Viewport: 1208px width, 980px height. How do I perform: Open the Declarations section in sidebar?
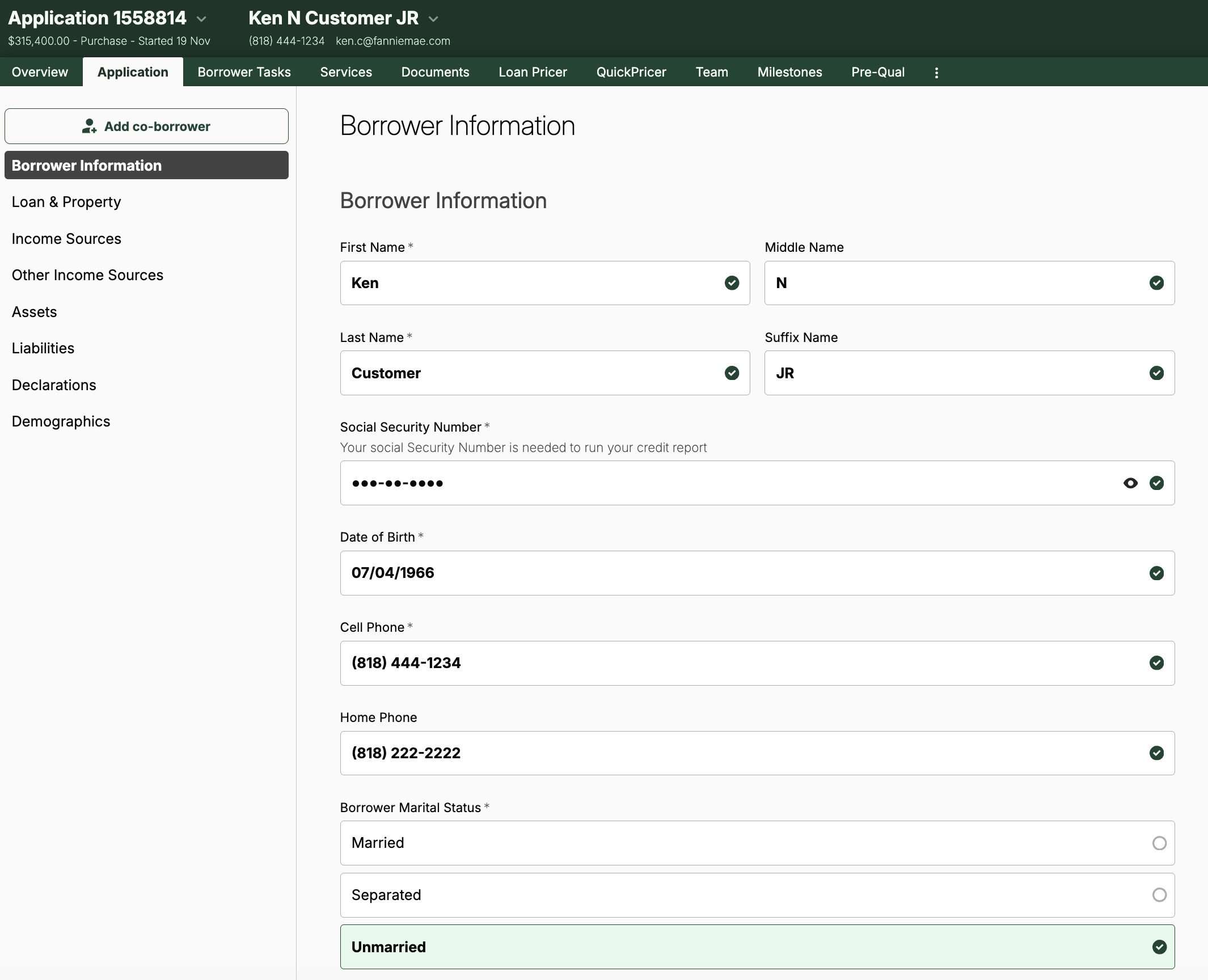coord(54,385)
